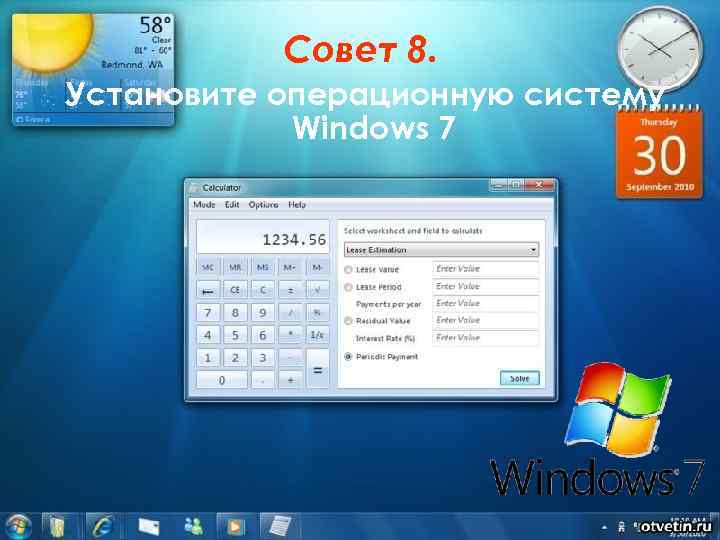Show hidden tray icons arrow
Image resolution: width=720 pixels, height=540 pixels.
(604, 528)
